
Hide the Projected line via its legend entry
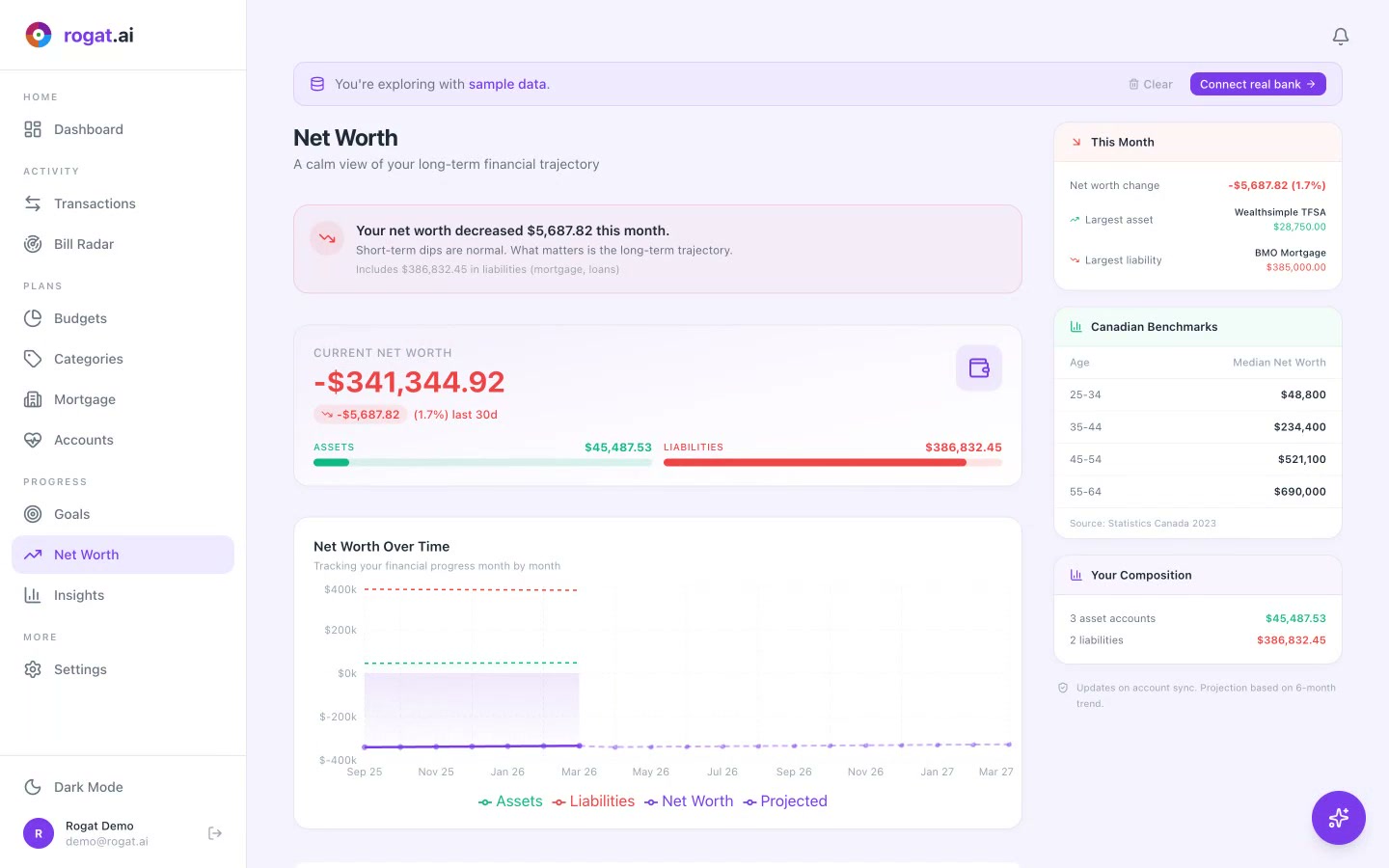(x=785, y=801)
